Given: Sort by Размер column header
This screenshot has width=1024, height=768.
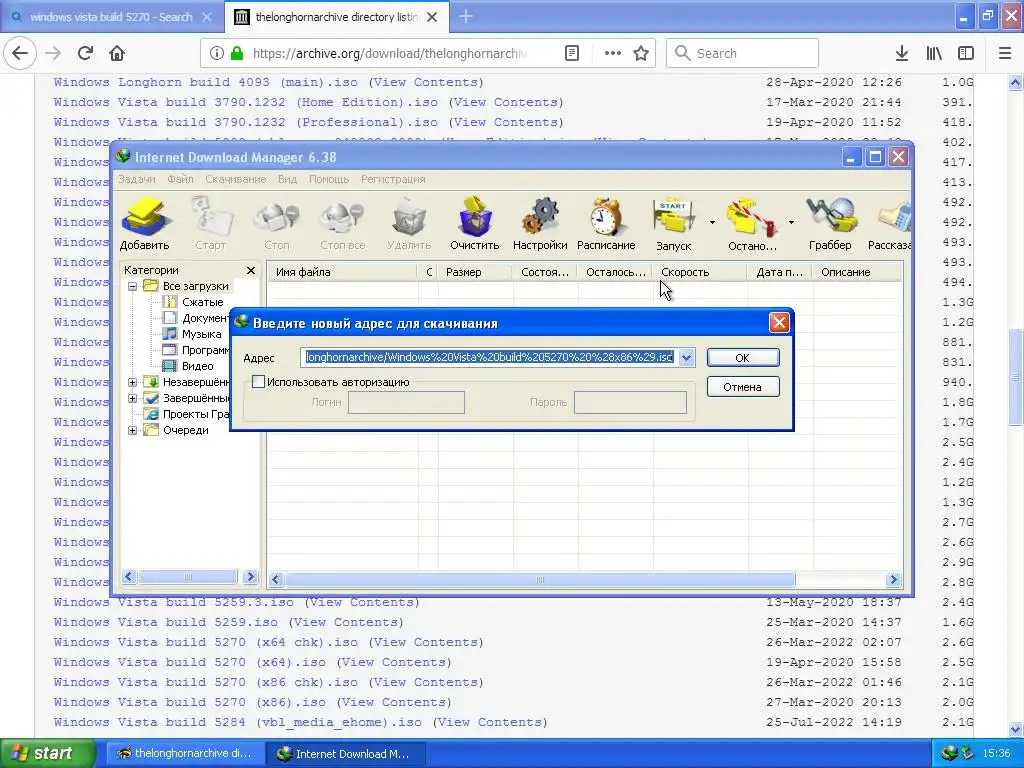Looking at the screenshot, I should (475, 272).
